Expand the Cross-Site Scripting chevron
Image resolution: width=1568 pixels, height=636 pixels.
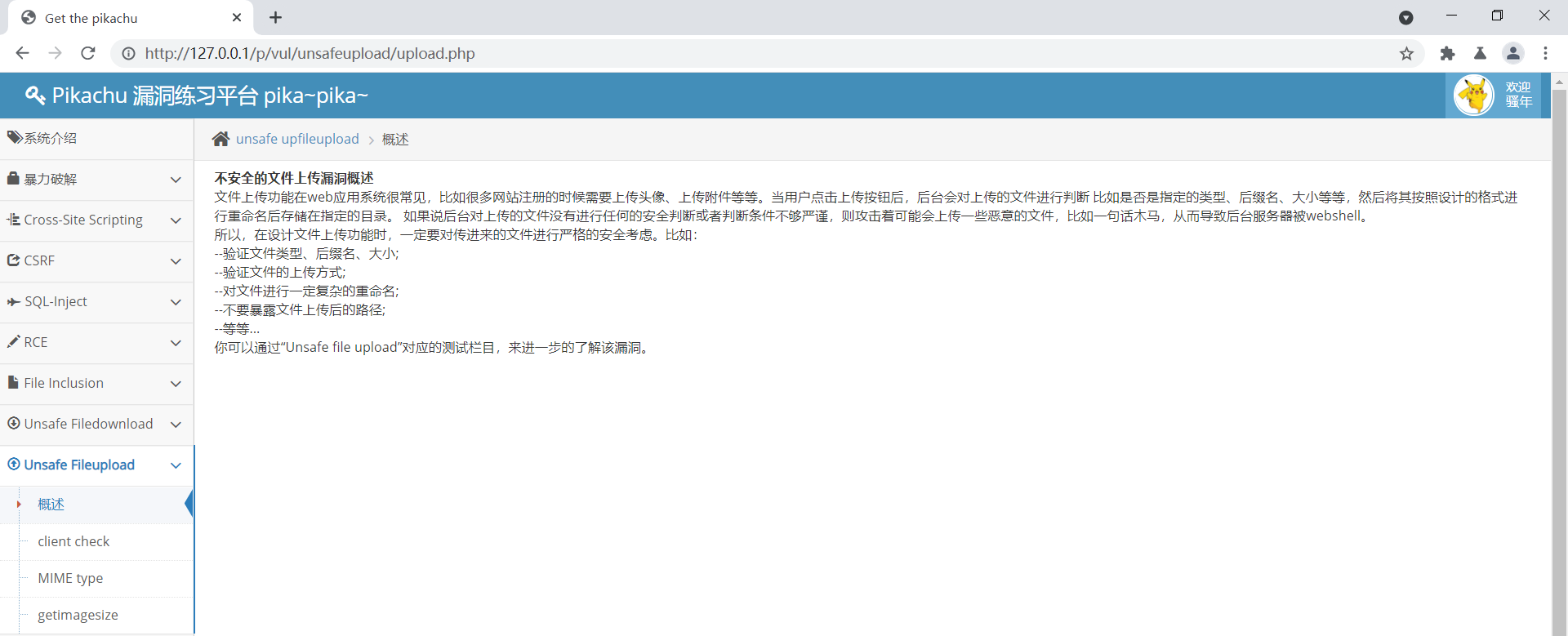[176, 220]
